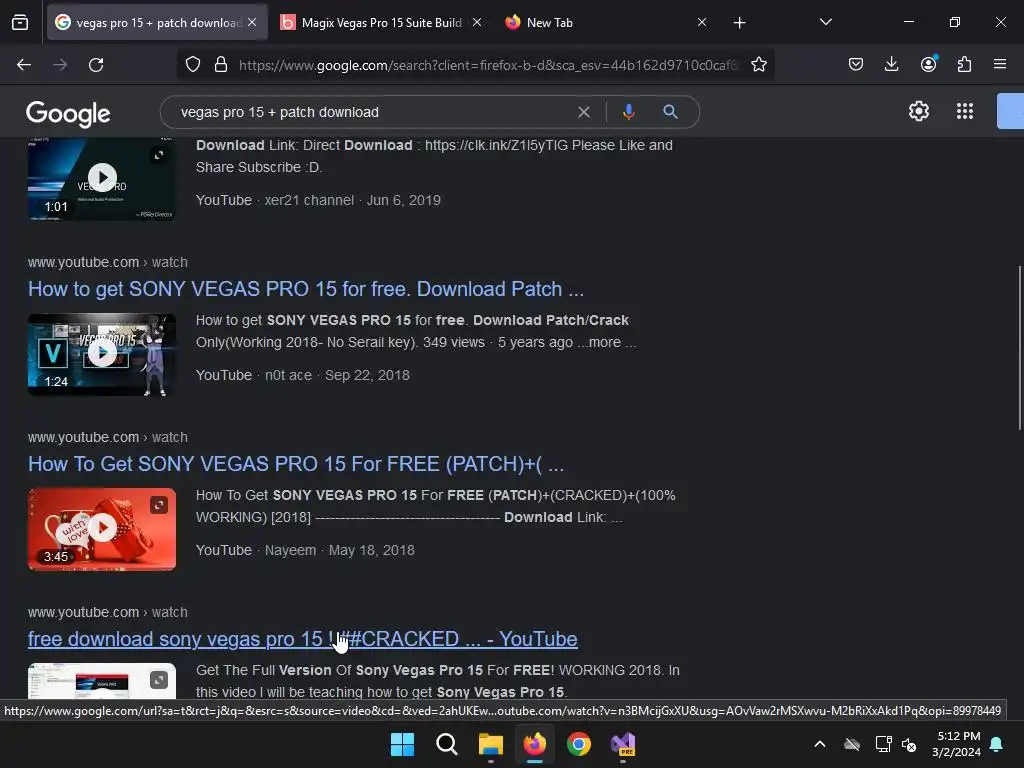Open the Save to Pocket icon
Image resolution: width=1024 pixels, height=768 pixels.
(856, 64)
